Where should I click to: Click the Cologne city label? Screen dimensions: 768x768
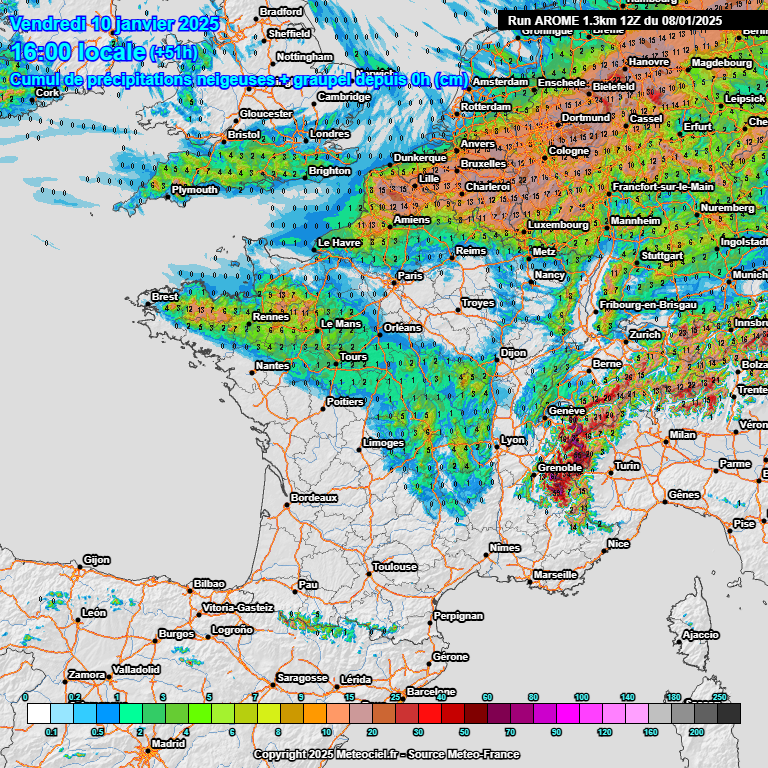pyautogui.click(x=569, y=151)
